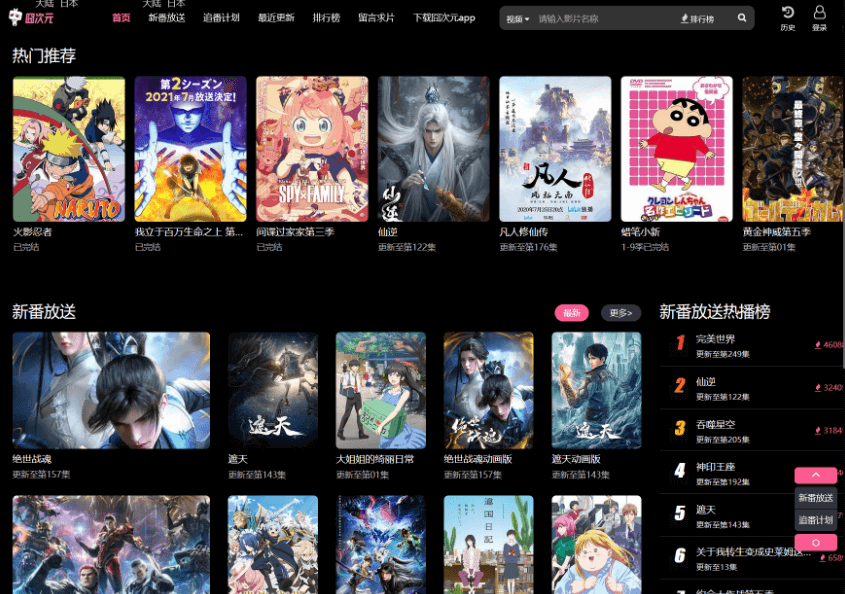Open the 新番放送 navigation tab
This screenshot has height=594, width=845.
(x=167, y=18)
